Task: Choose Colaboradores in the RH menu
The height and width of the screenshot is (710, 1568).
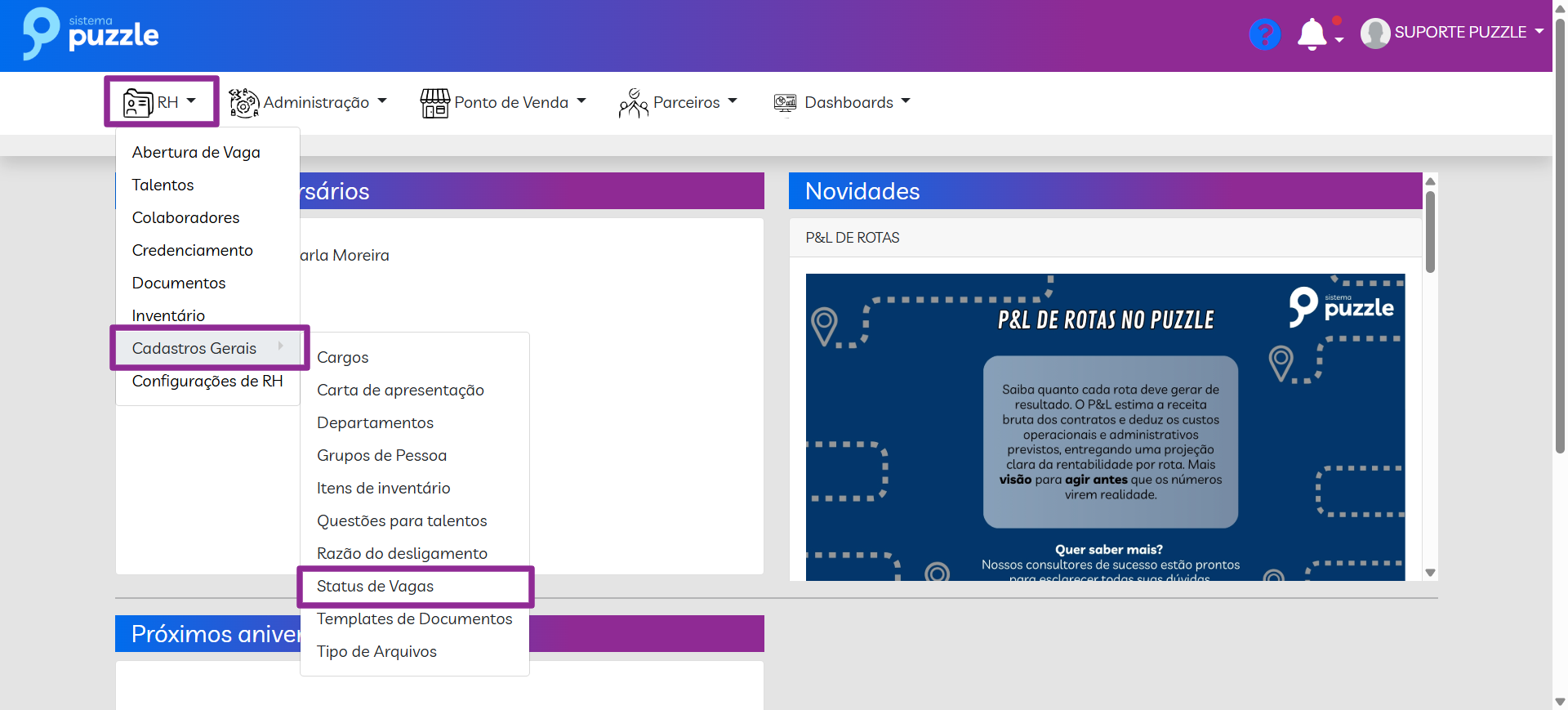Action: pyautogui.click(x=185, y=218)
